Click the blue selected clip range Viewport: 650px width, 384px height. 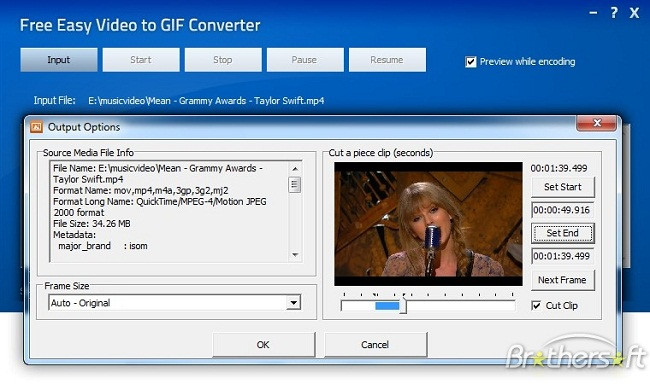pos(387,306)
